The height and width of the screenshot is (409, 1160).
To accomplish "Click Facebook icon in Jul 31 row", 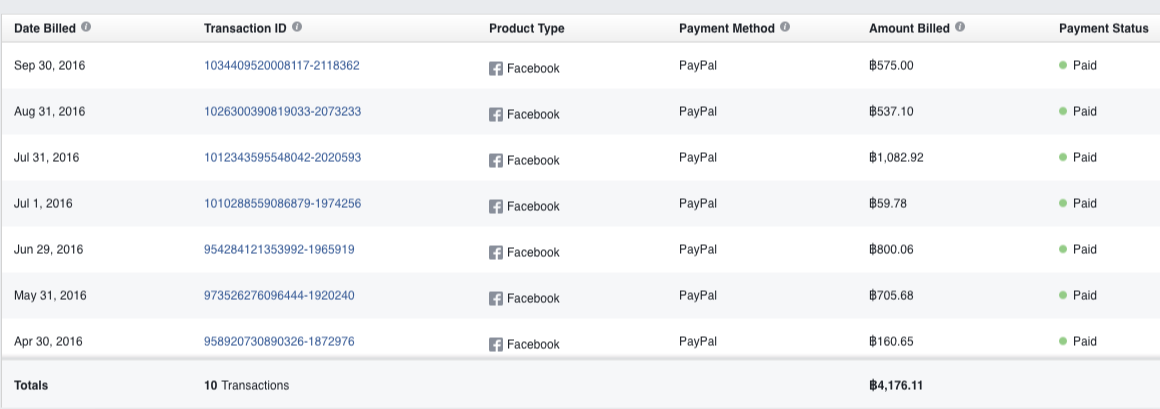I will 495,160.
